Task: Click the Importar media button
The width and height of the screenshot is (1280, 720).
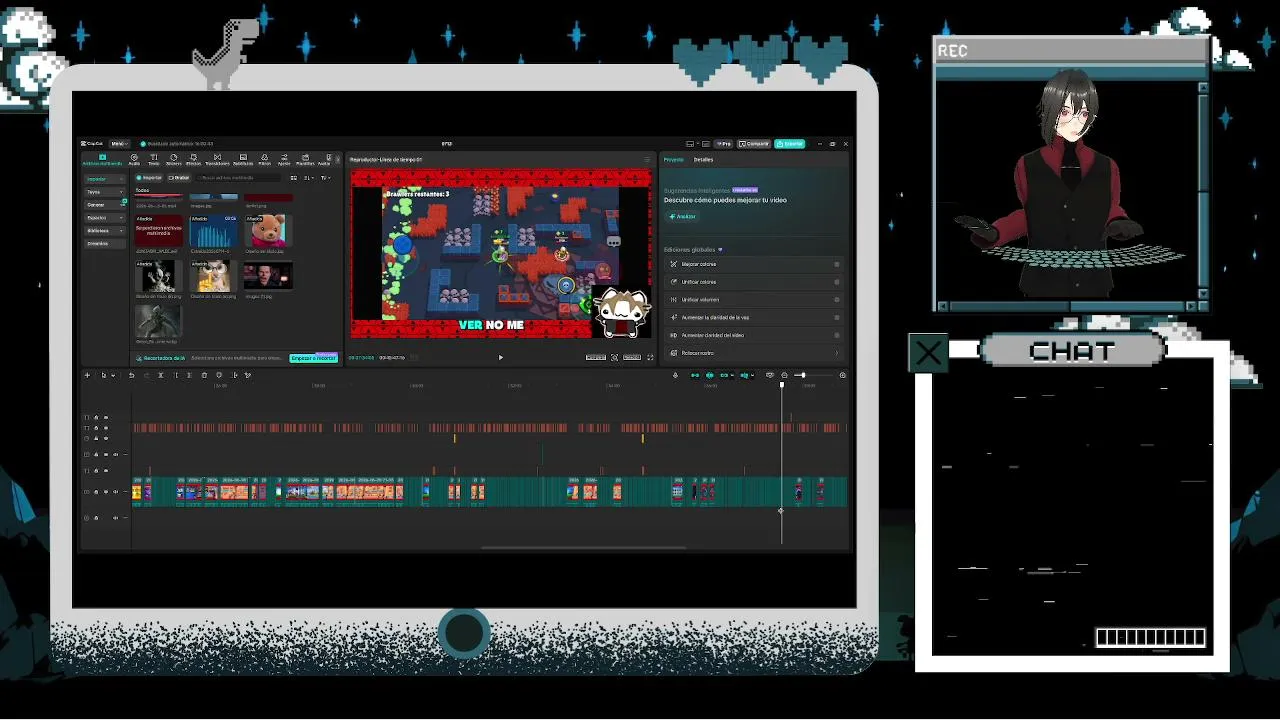Action: 148,178
